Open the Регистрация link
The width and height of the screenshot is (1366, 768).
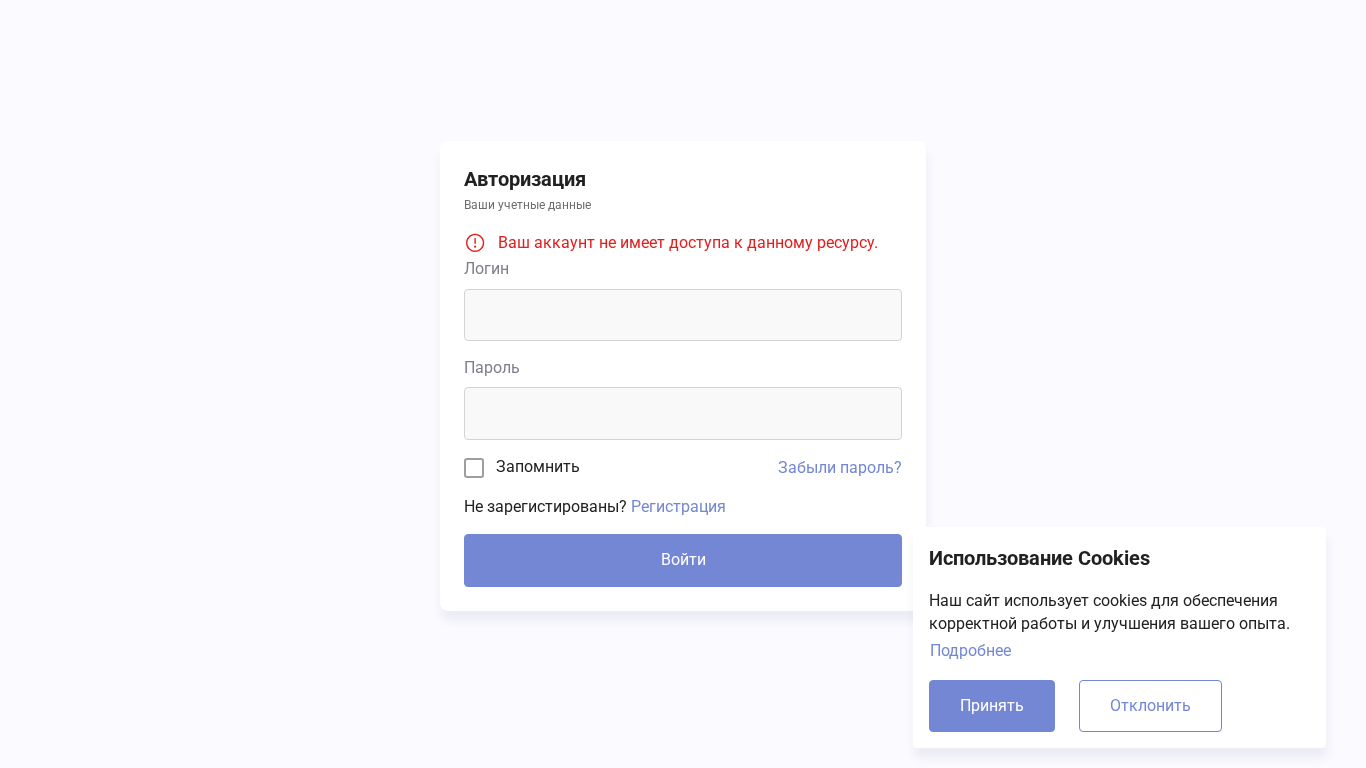click(x=678, y=507)
